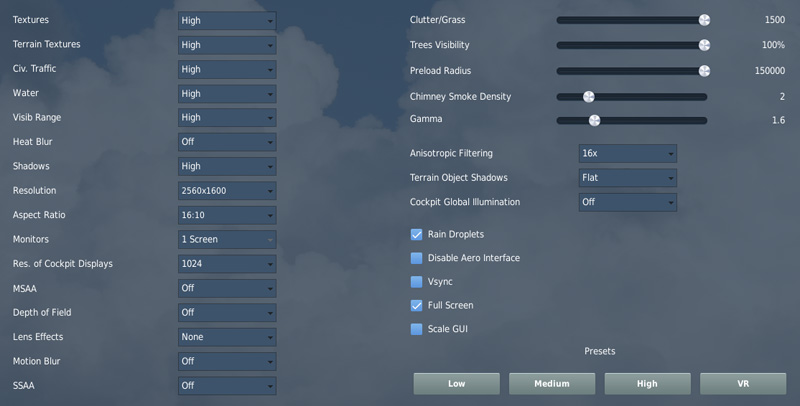Apply the Medium preset

(x=552, y=384)
